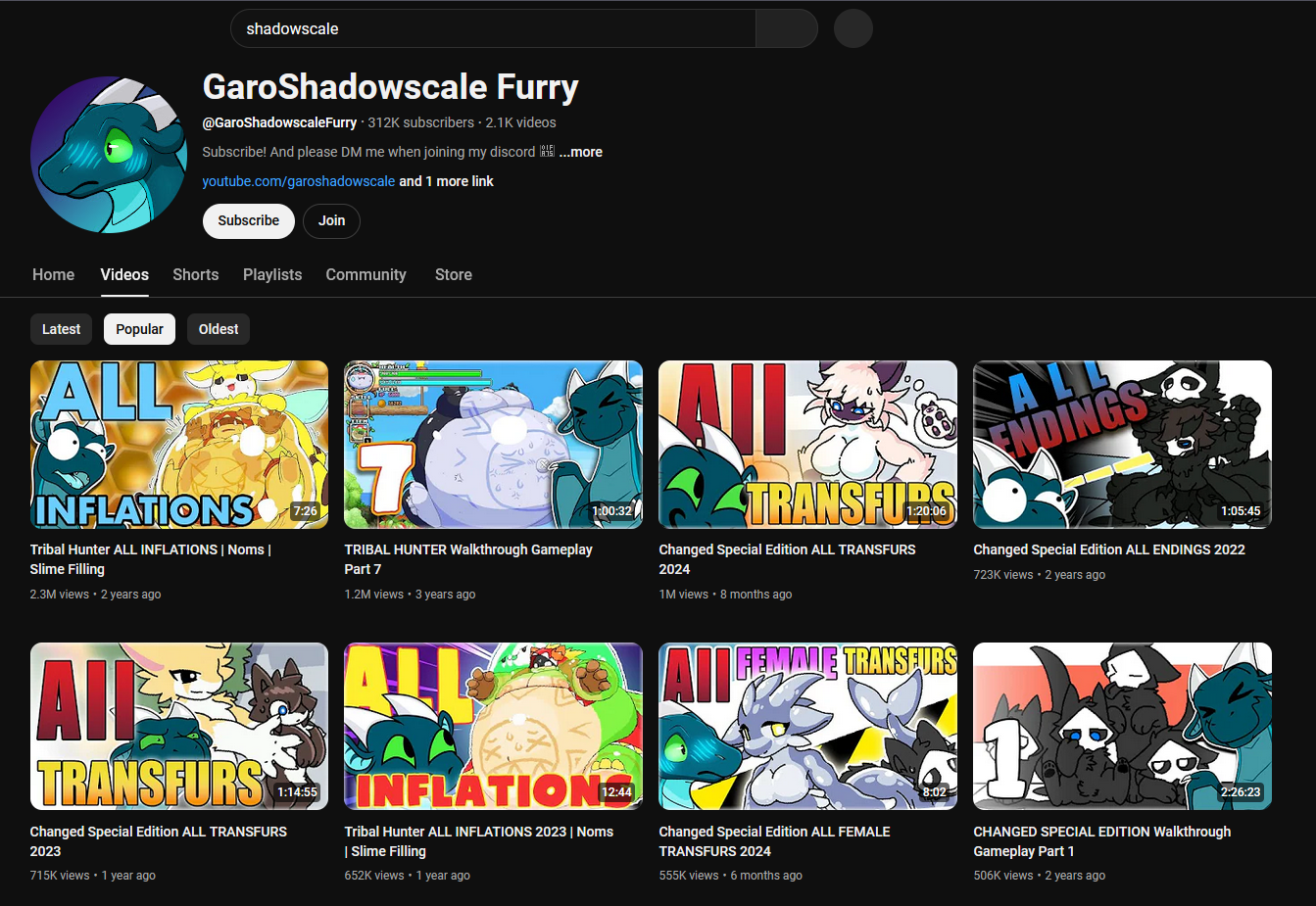Click '723K views' under ALL ENDINGS 2022

click(x=1003, y=575)
